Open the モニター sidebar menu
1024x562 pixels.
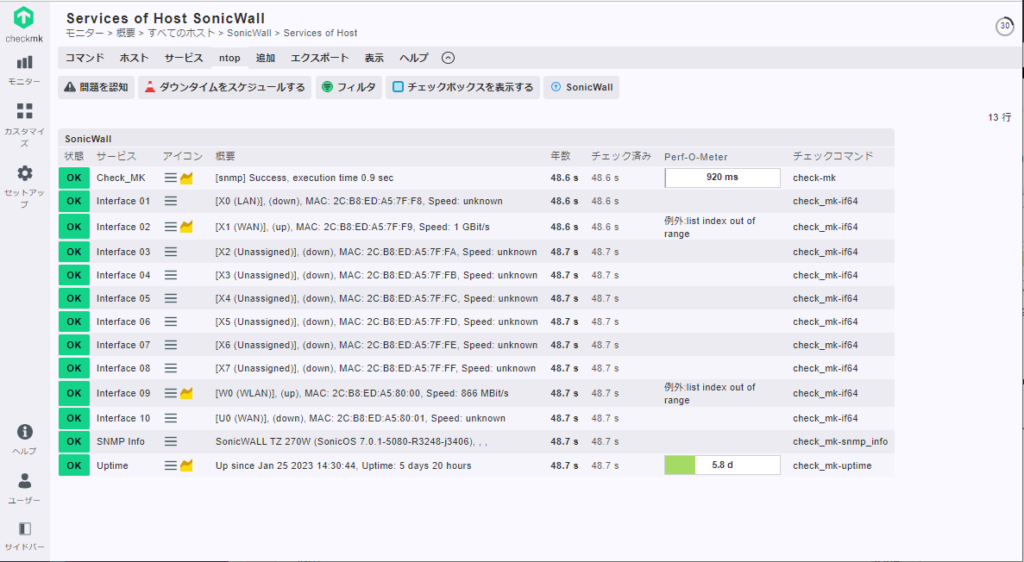(24, 70)
